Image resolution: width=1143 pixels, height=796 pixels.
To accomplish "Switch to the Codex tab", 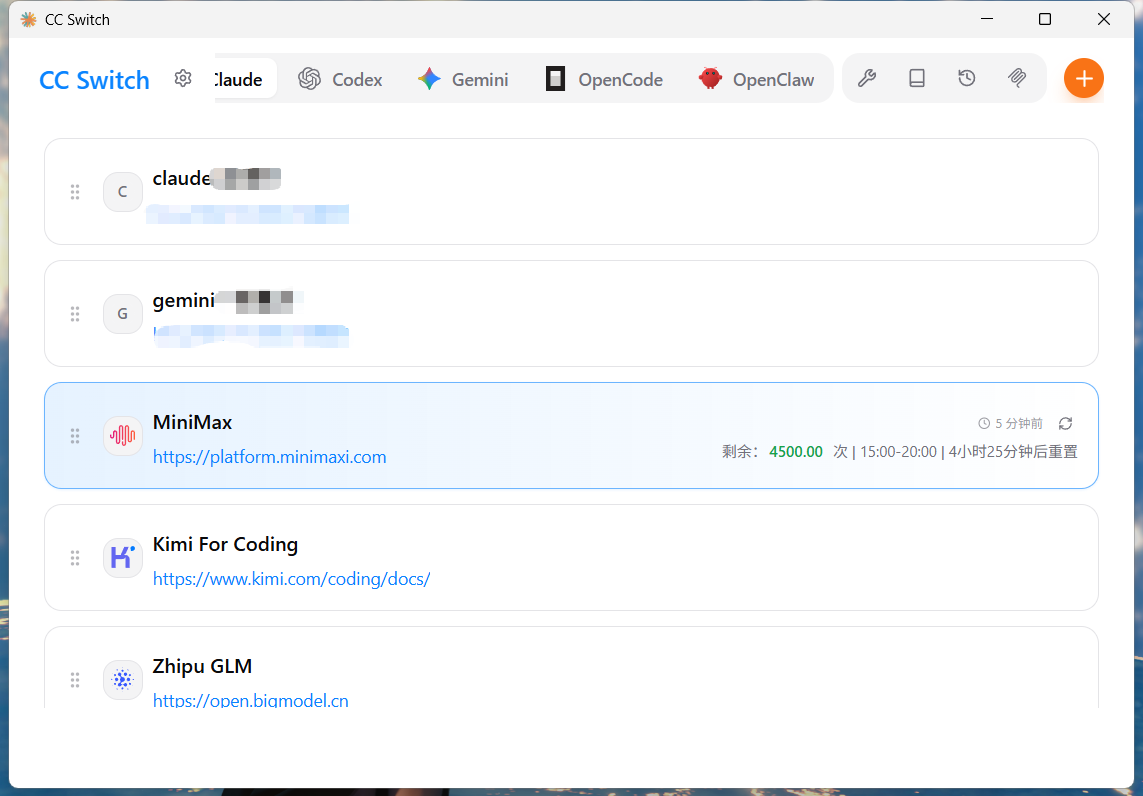I will pyautogui.click(x=341, y=79).
